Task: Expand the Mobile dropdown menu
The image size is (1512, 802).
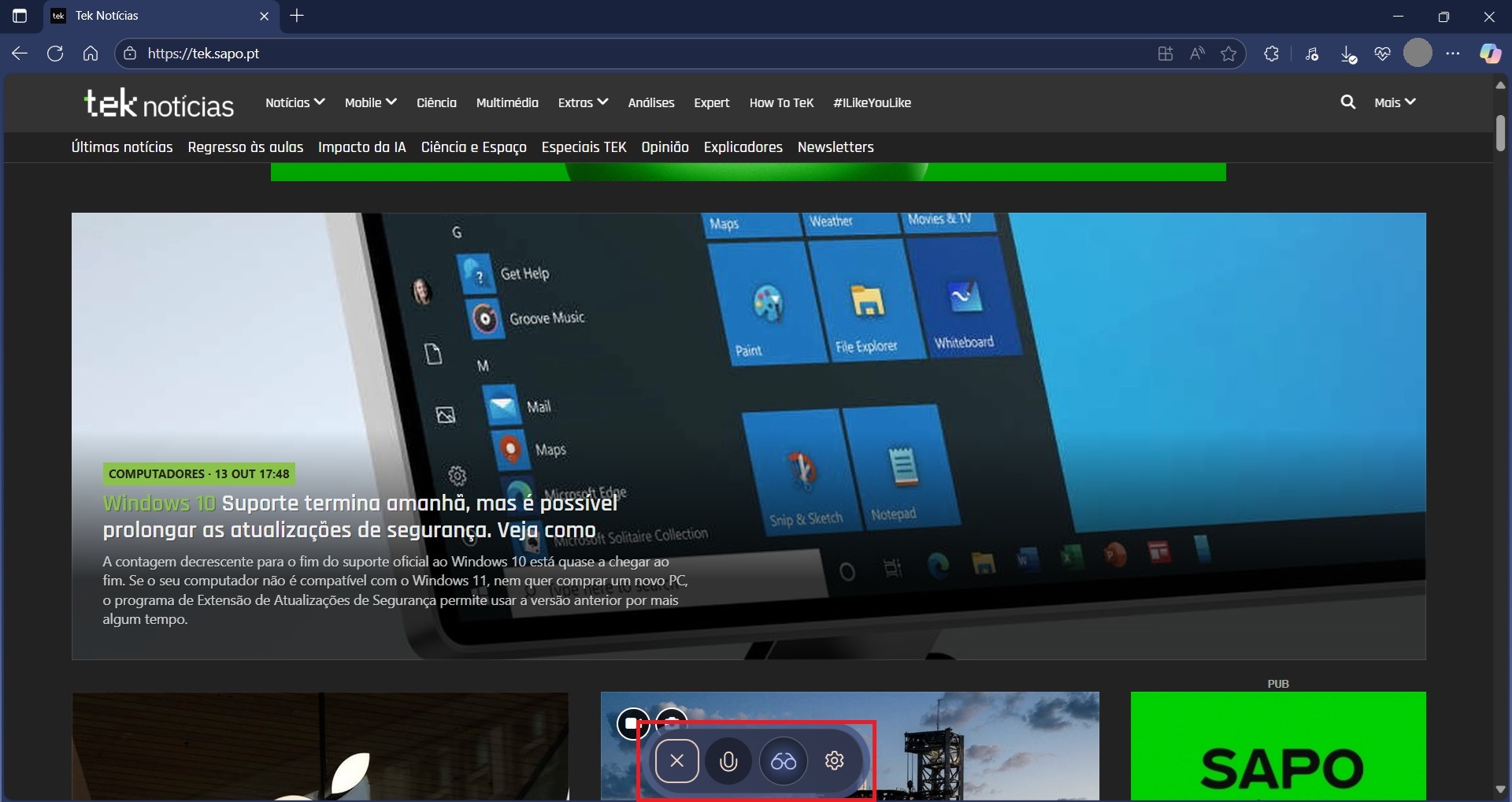Action: coord(370,102)
